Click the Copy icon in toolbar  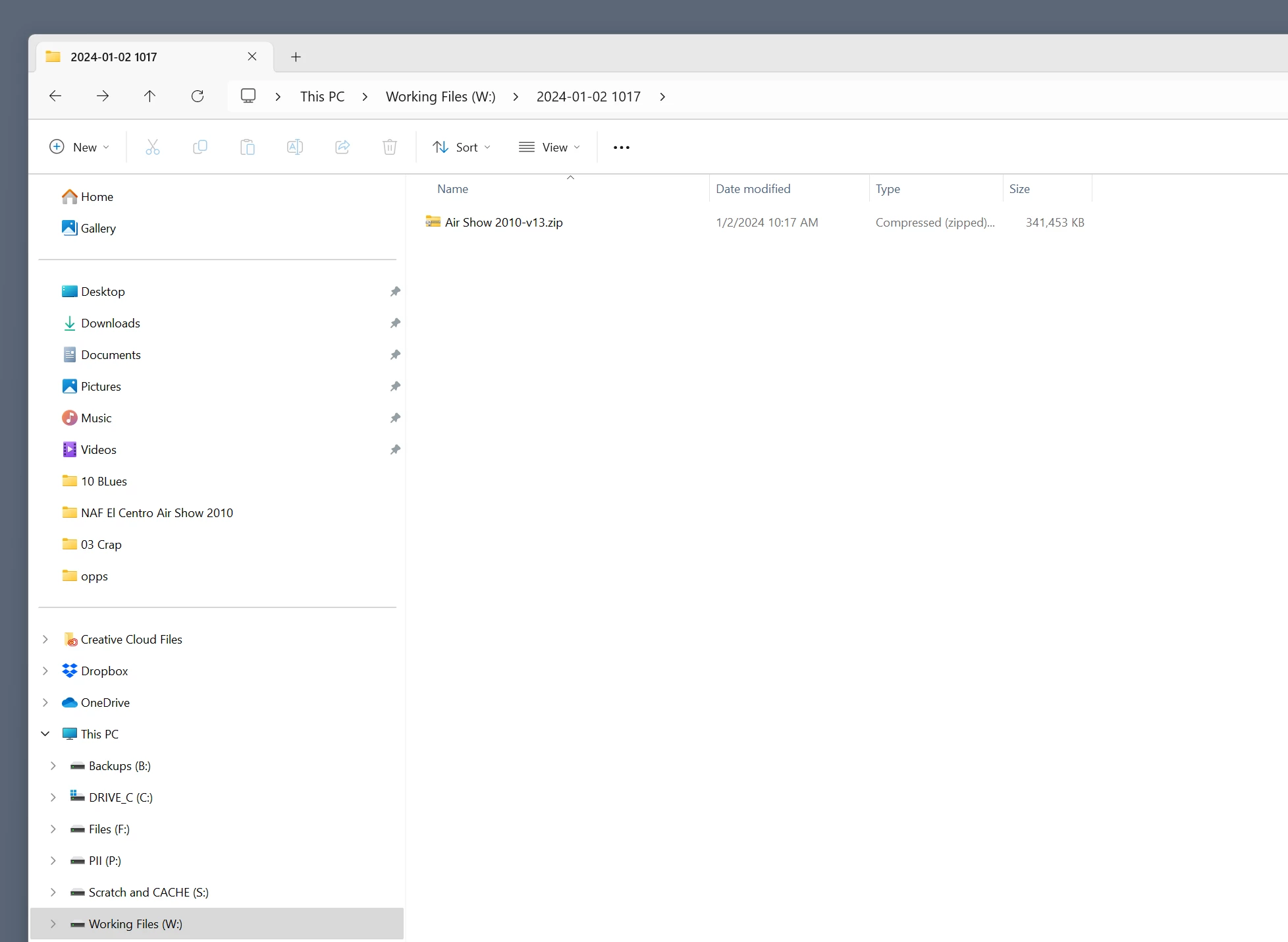point(200,147)
